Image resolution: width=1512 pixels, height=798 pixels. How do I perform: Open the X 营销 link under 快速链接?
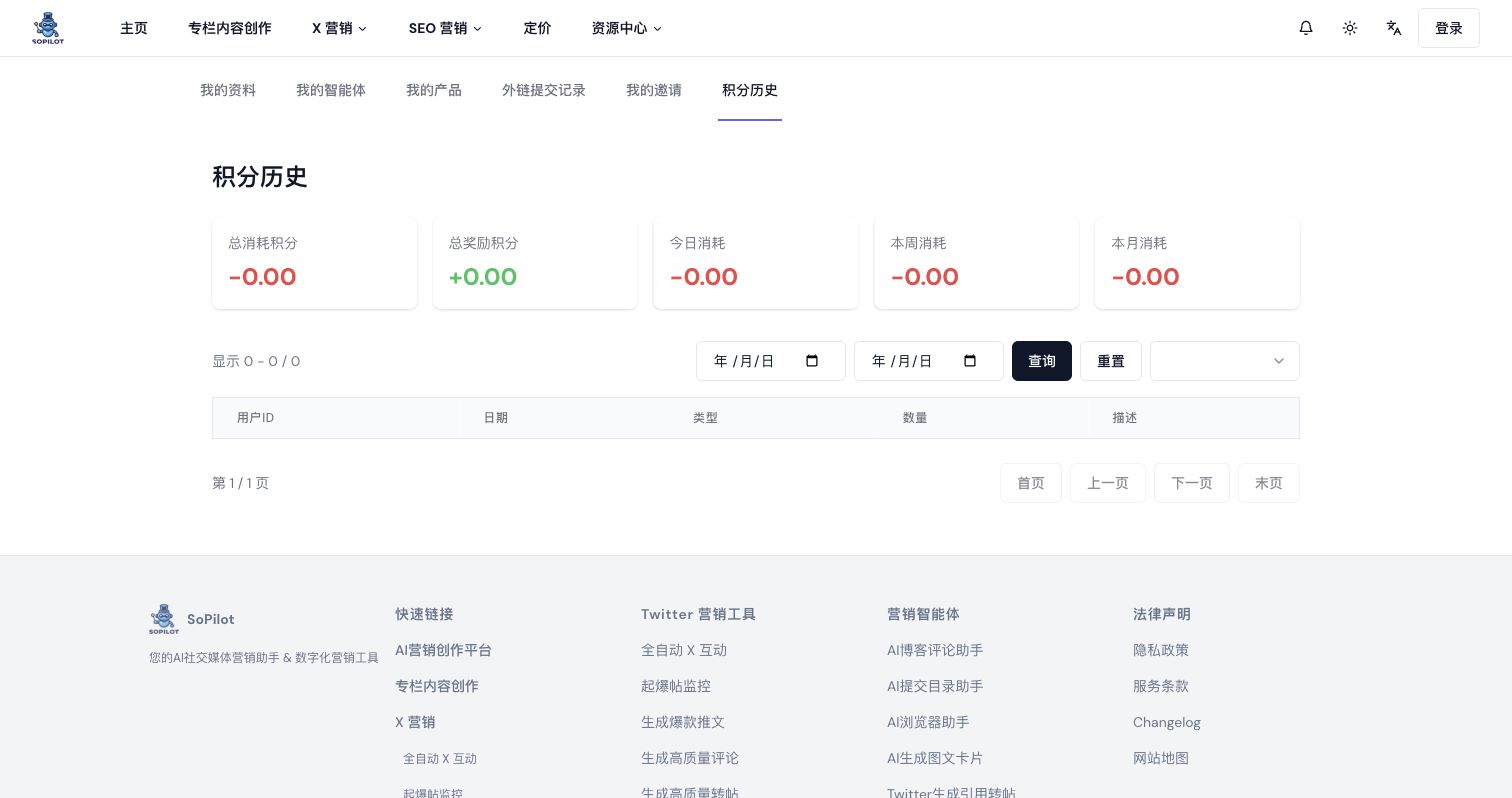[x=415, y=722]
